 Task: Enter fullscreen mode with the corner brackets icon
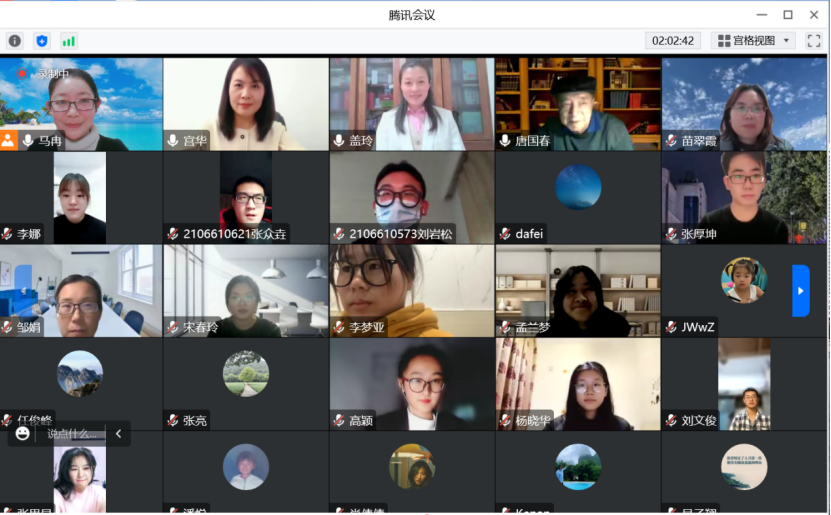tap(814, 41)
